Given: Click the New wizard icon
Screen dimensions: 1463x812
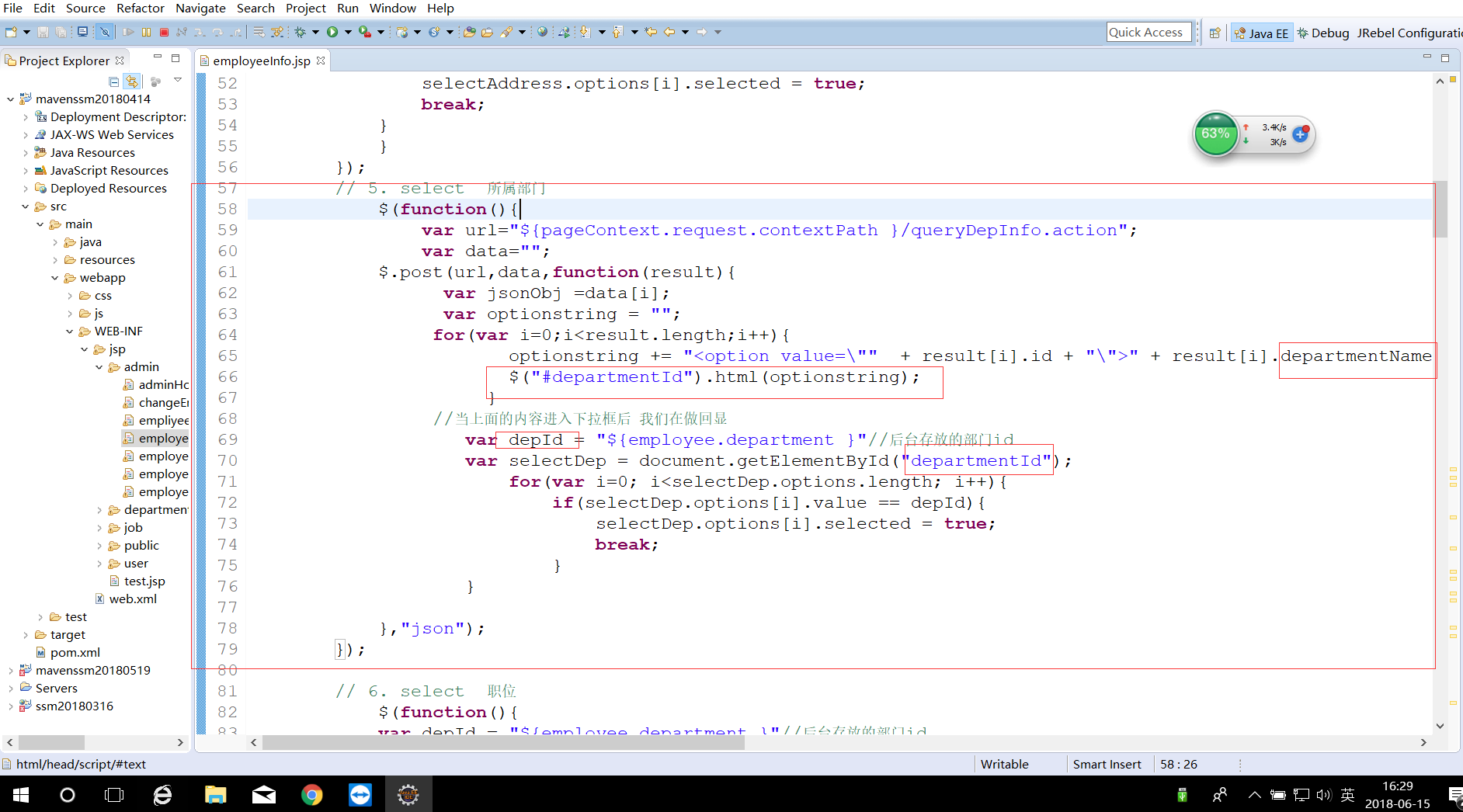Looking at the screenshot, I should [12, 32].
